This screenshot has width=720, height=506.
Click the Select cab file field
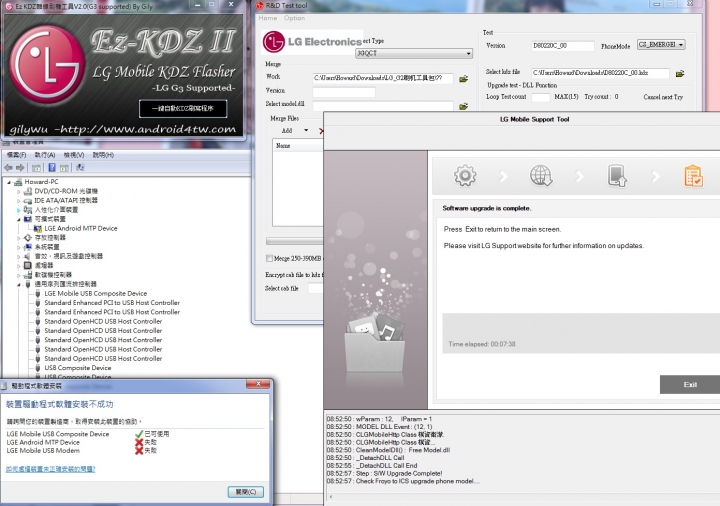pos(315,288)
